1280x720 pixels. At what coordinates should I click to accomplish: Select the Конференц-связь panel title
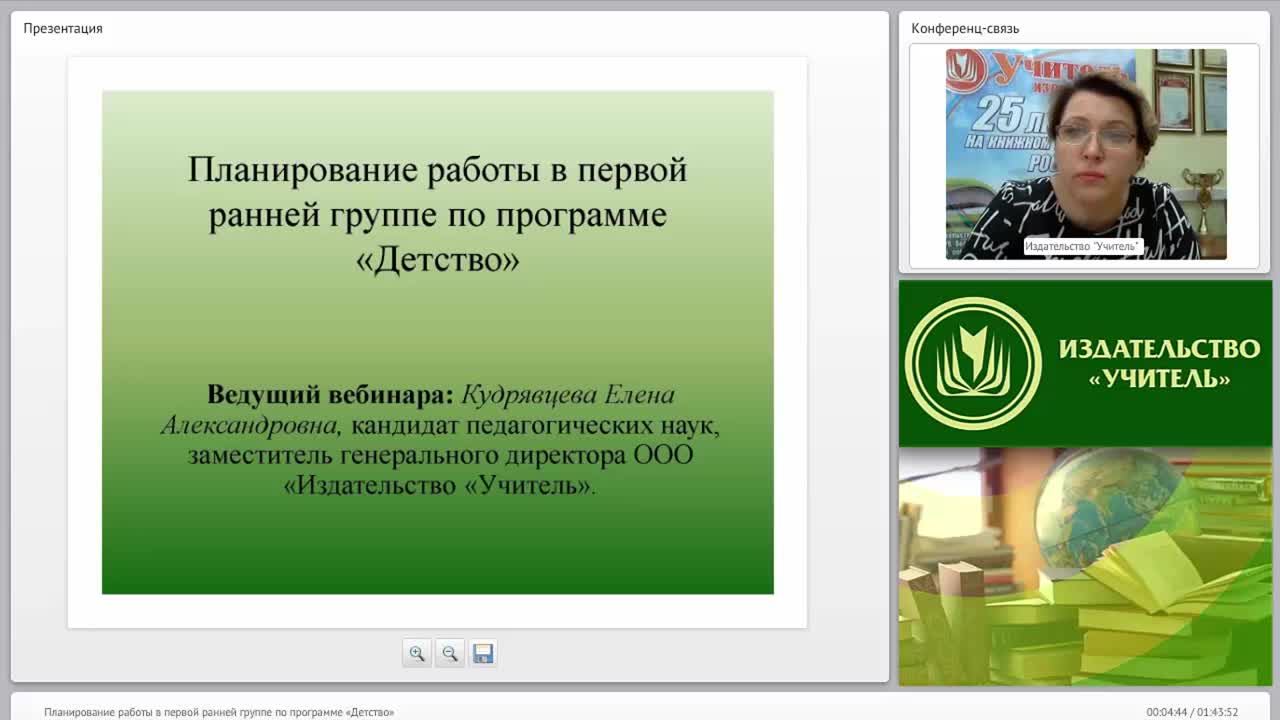coord(965,28)
